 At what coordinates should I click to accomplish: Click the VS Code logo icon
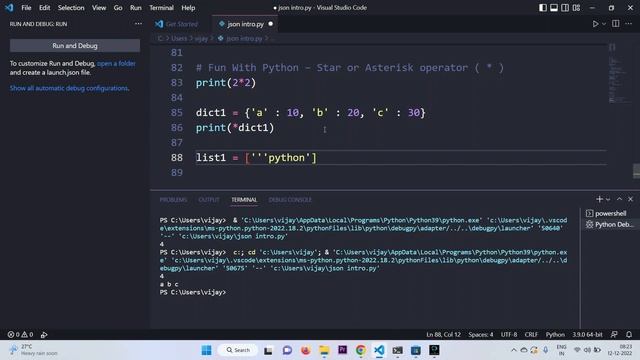click(x=9, y=8)
